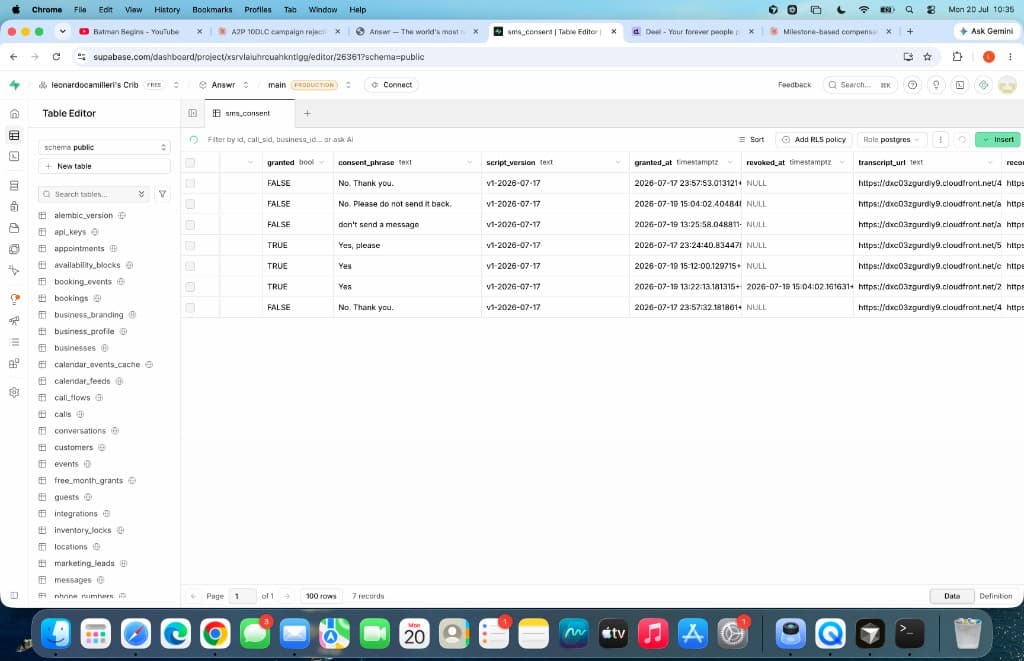
Task: Open the Bookmarks menu in menu bar
Action: click(x=212, y=10)
